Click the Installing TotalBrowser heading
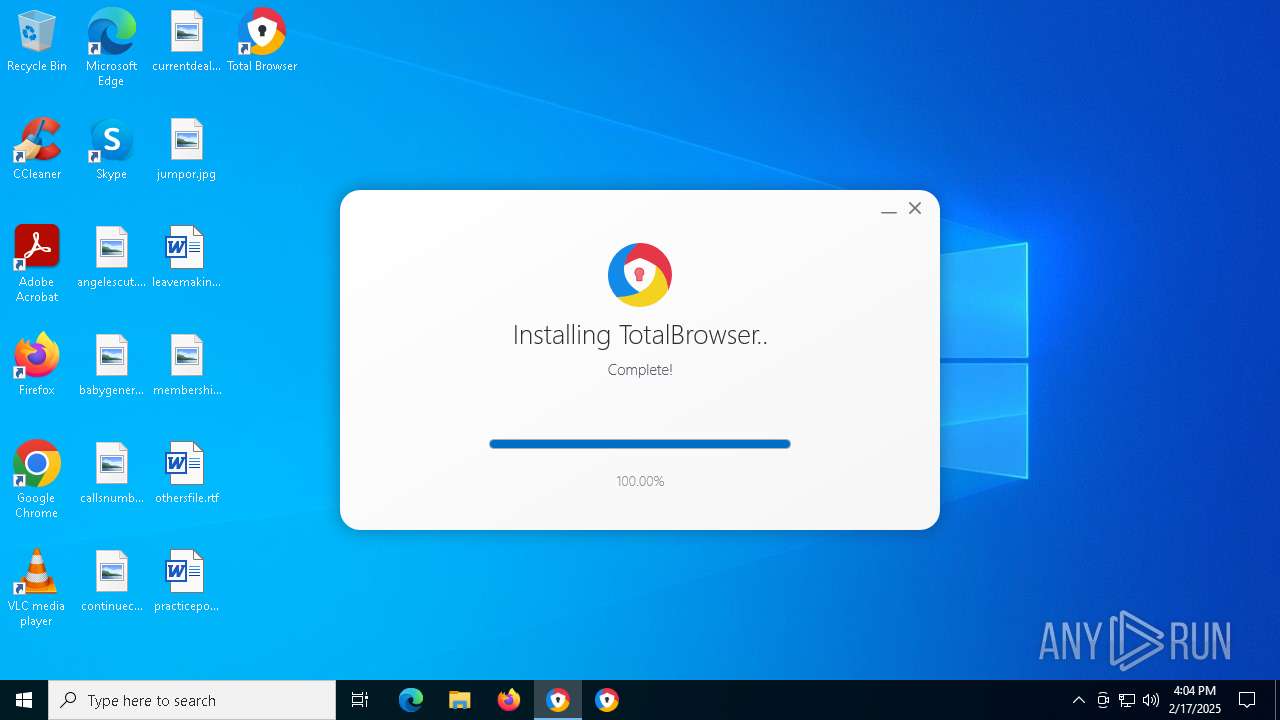Viewport: 1280px width, 720px height. tap(640, 335)
